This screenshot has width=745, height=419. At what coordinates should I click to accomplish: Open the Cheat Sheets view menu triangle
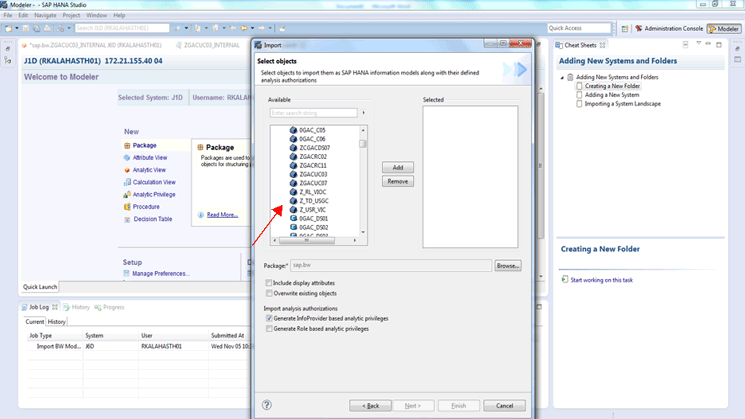698,44
